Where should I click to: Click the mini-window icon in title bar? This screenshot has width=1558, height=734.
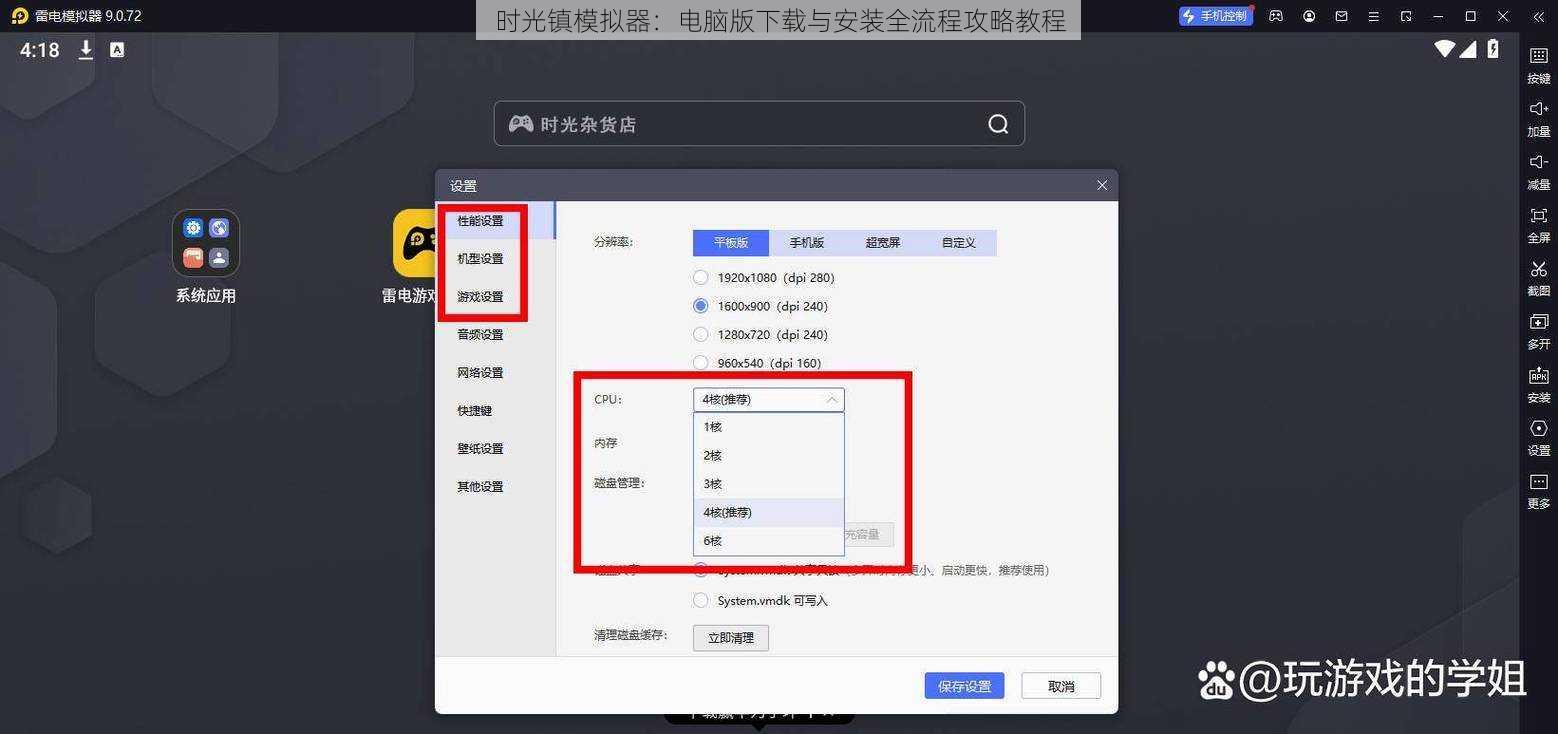[x=1406, y=16]
